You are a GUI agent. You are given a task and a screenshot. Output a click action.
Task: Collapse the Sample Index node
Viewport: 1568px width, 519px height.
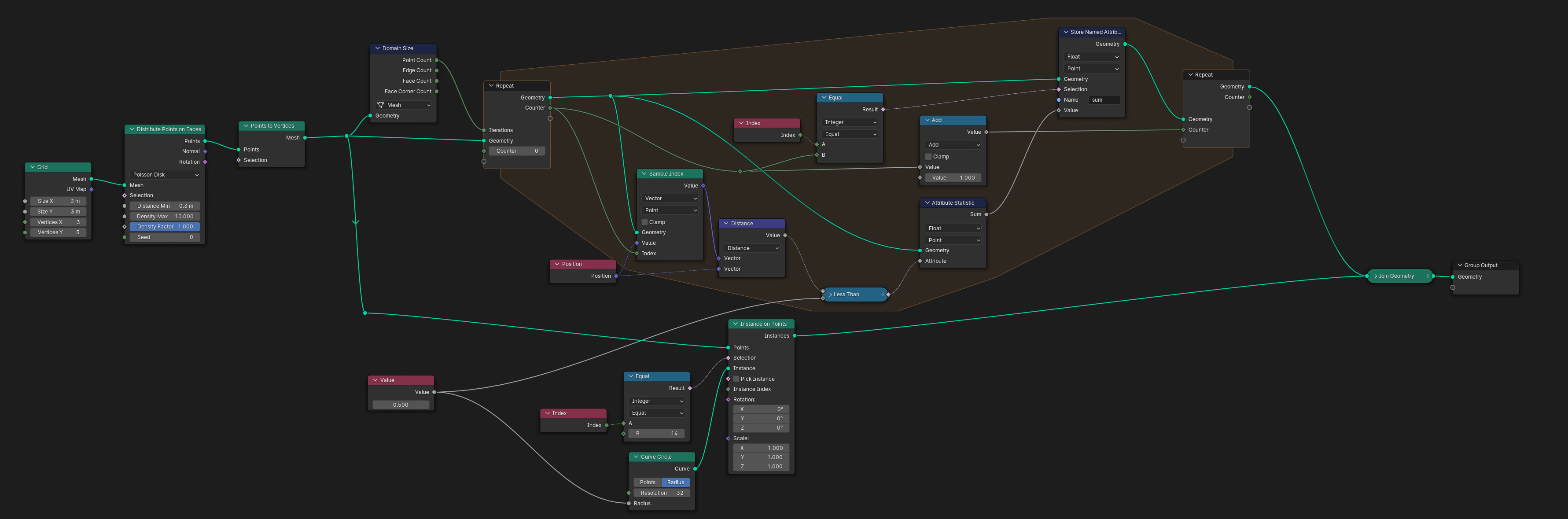[644, 174]
